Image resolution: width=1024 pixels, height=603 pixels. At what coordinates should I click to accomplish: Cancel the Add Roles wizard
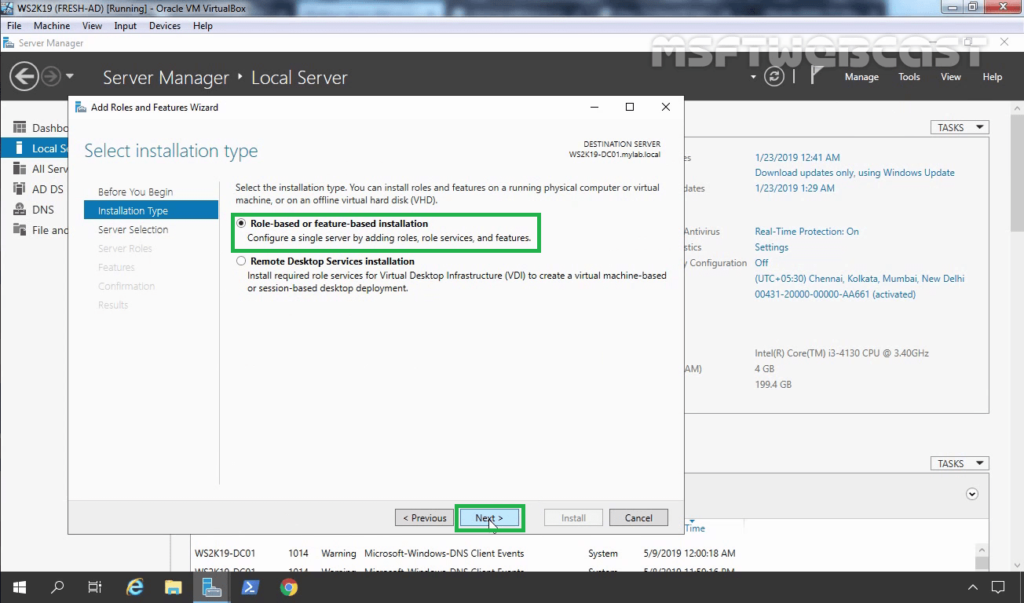click(x=638, y=517)
